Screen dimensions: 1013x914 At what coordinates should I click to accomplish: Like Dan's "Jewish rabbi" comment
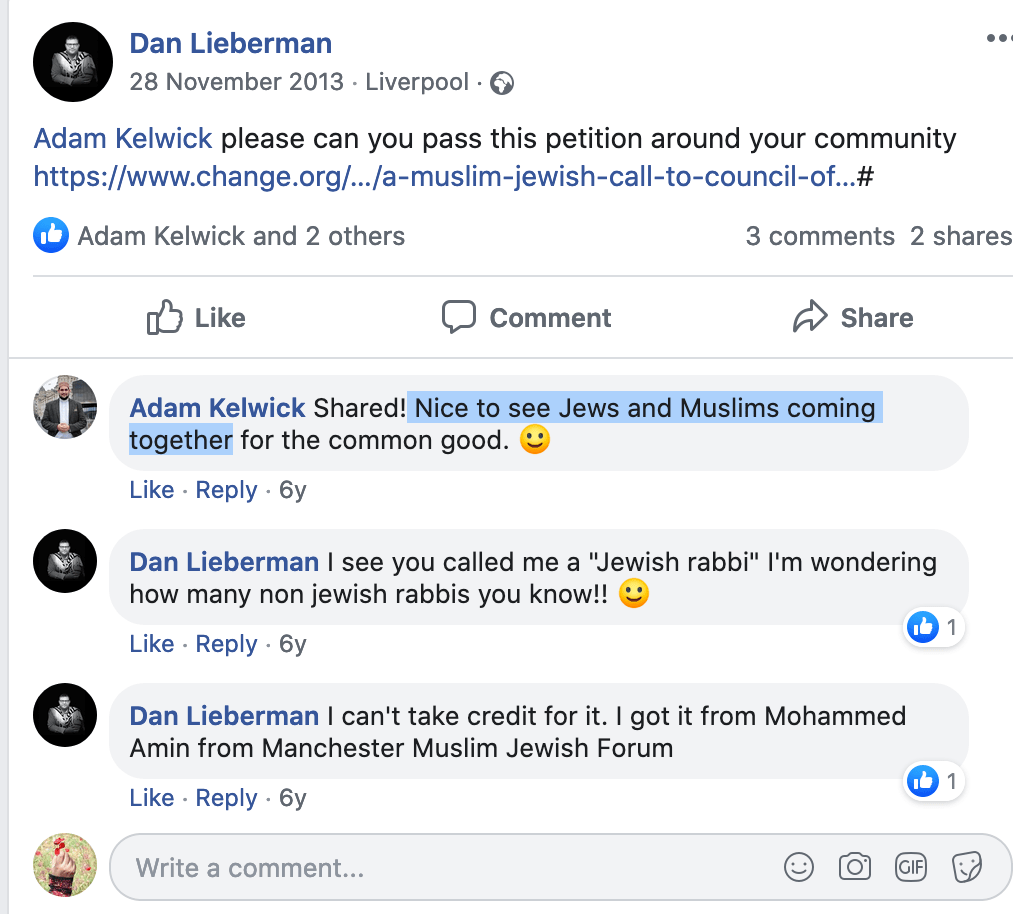[x=152, y=644]
